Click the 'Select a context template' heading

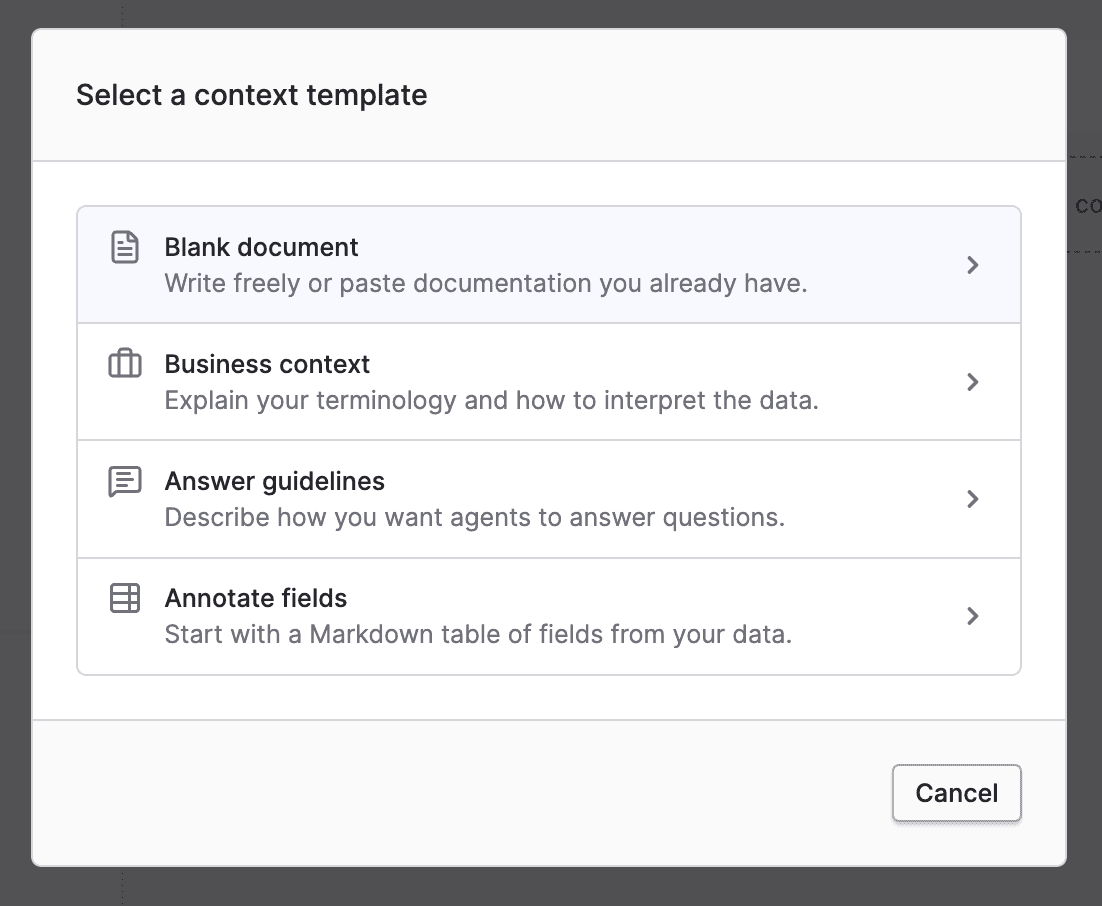coord(252,95)
